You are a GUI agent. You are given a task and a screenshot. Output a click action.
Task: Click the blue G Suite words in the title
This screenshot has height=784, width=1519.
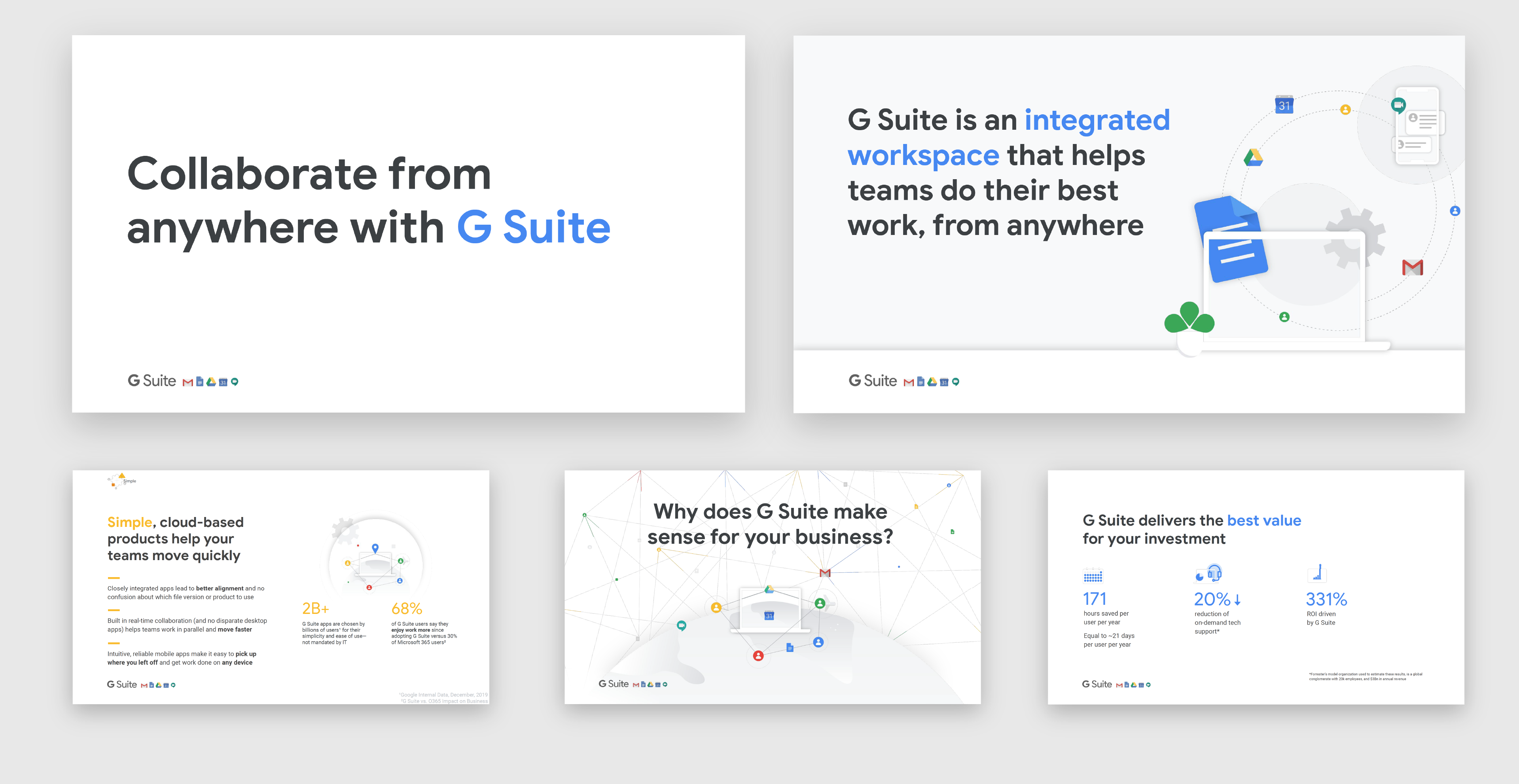click(534, 227)
